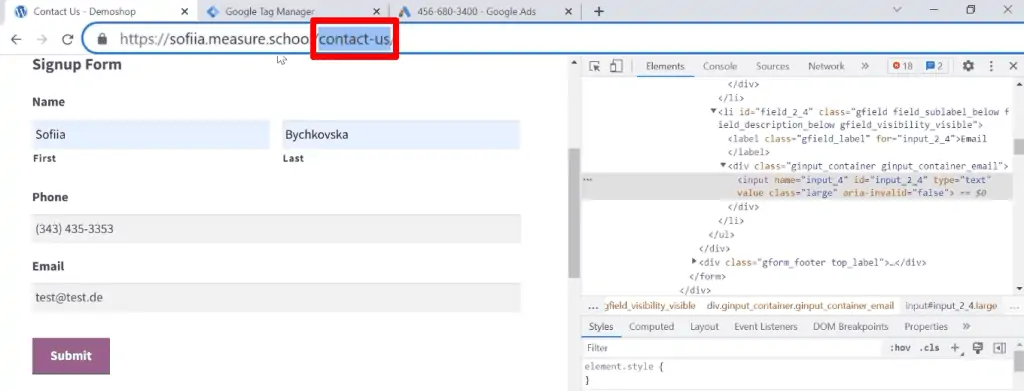Reload the current page
The image size is (1024, 391).
[x=67, y=39]
